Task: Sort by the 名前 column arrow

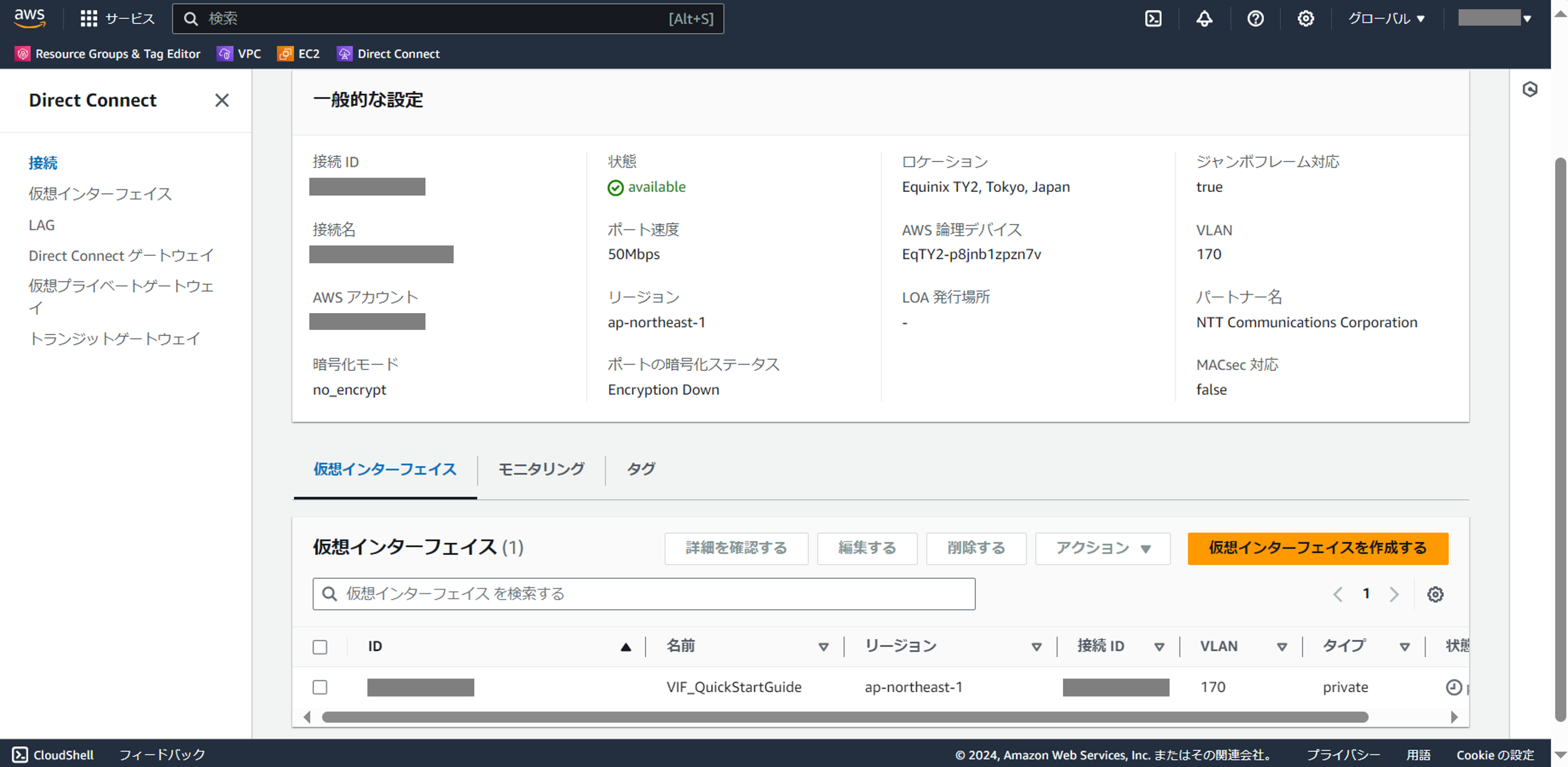Action: point(823,646)
